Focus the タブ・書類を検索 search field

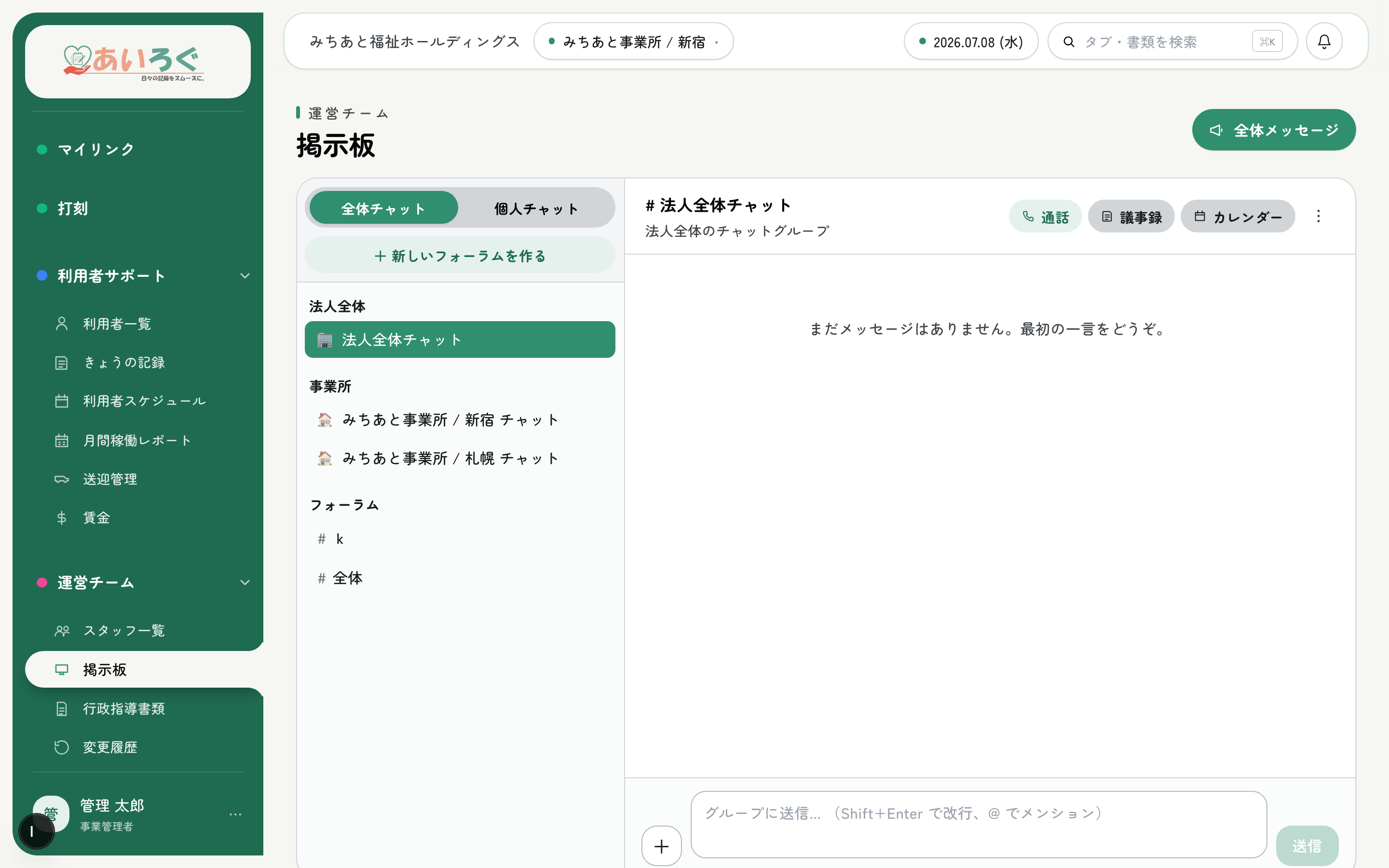(1172, 41)
